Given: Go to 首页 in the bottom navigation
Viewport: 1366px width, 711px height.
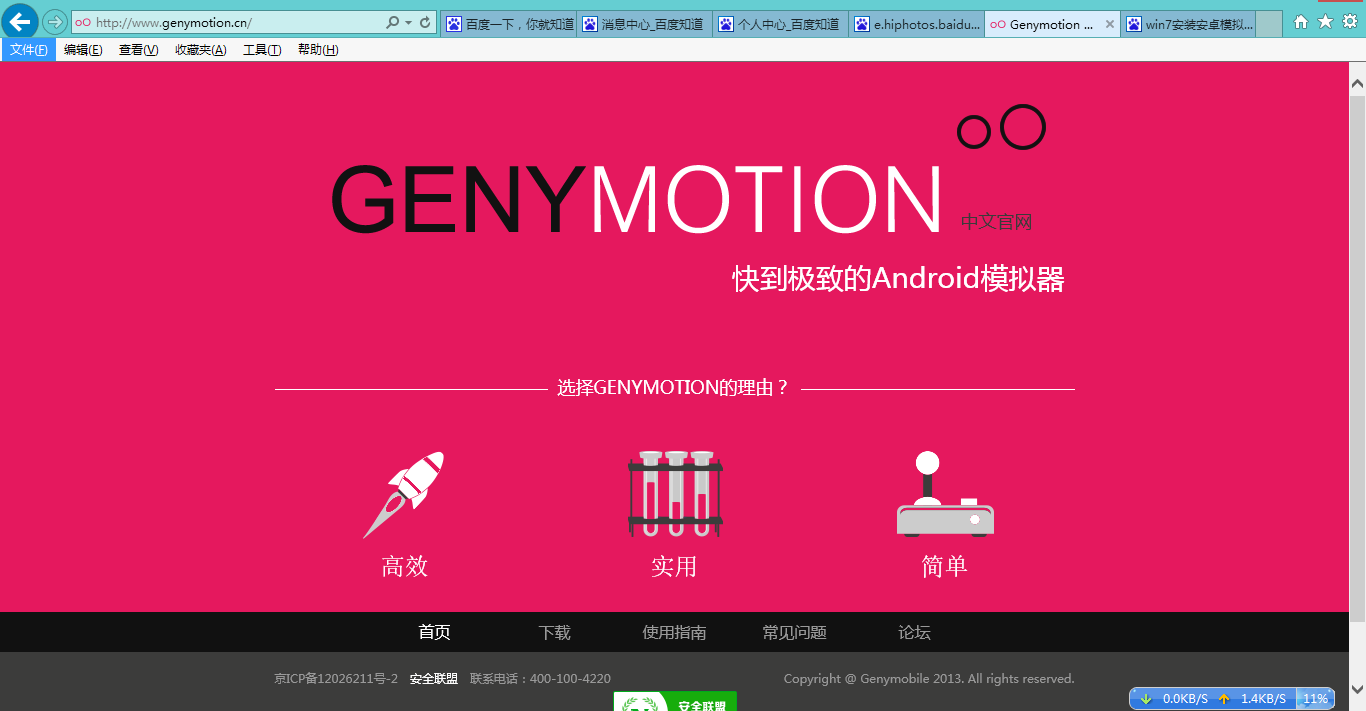Looking at the screenshot, I should click(x=435, y=632).
